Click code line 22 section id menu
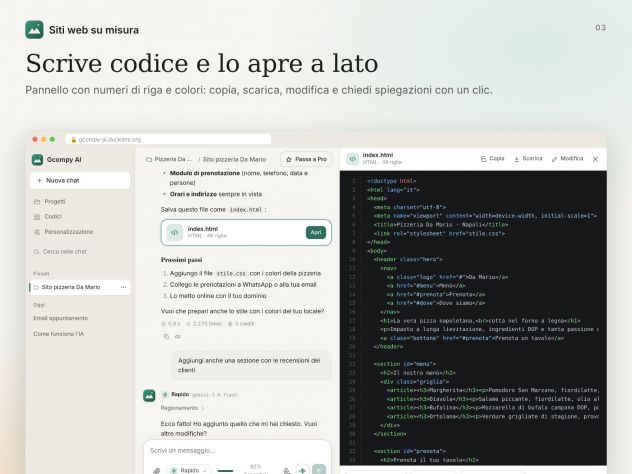The width and height of the screenshot is (632, 474). point(404,364)
